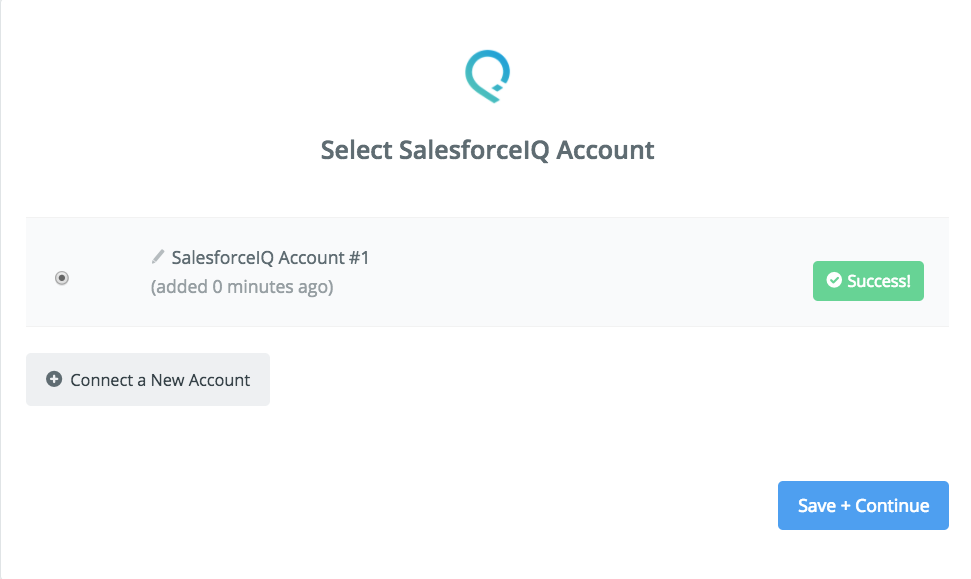Image resolution: width=971 pixels, height=579 pixels.
Task: Click the Select SalesforceIQ Account heading
Action: pos(487,150)
